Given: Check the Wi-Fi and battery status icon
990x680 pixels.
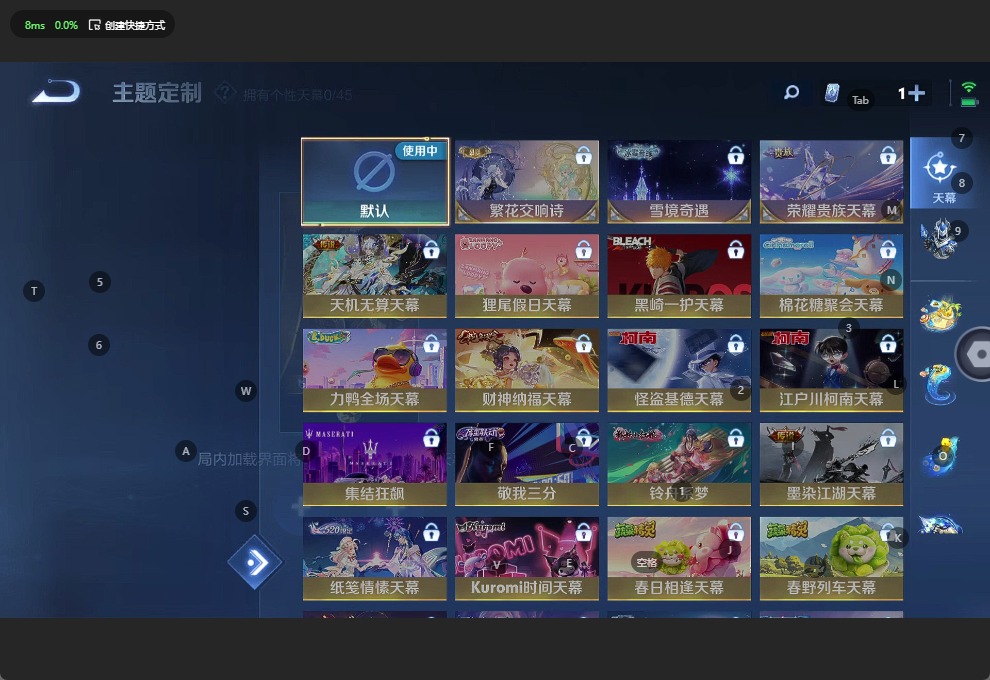Looking at the screenshot, I should [x=969, y=93].
